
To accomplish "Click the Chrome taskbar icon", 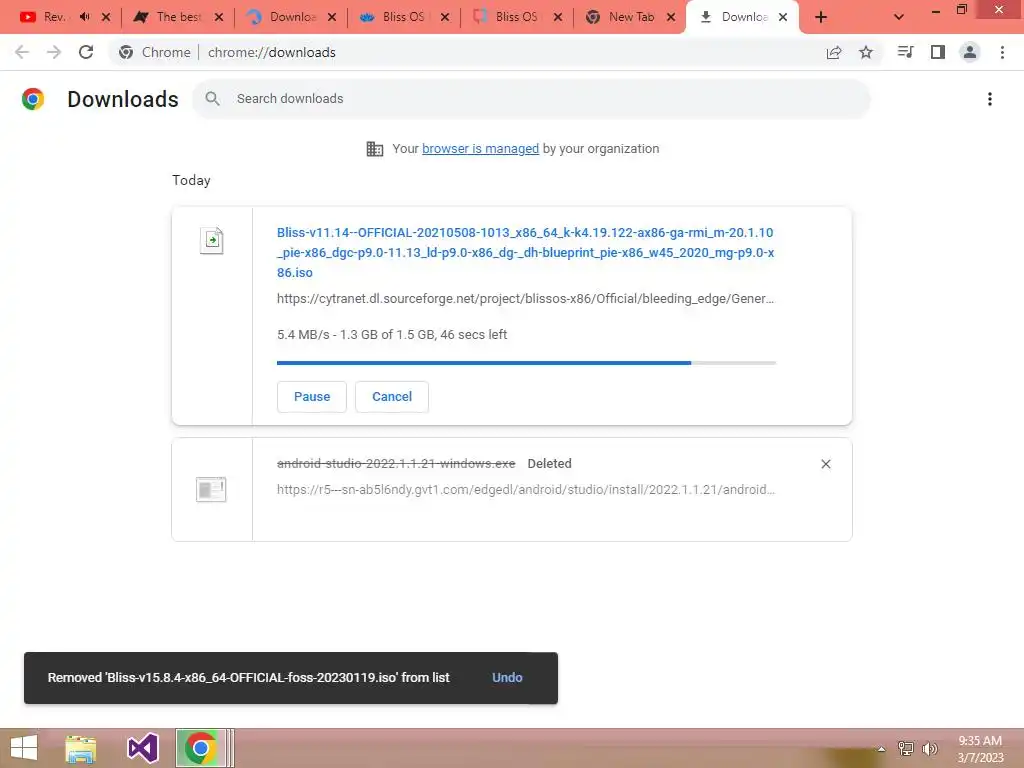I will point(200,748).
